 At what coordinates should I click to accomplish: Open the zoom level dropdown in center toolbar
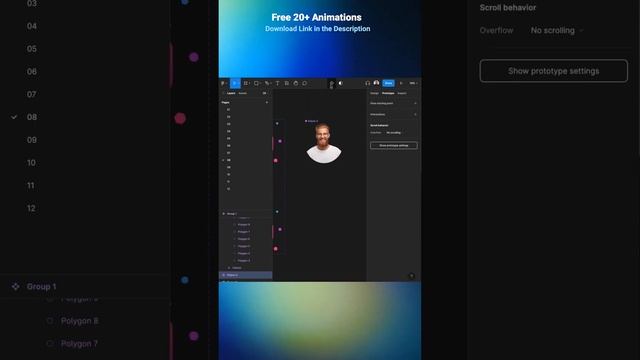click(x=413, y=83)
